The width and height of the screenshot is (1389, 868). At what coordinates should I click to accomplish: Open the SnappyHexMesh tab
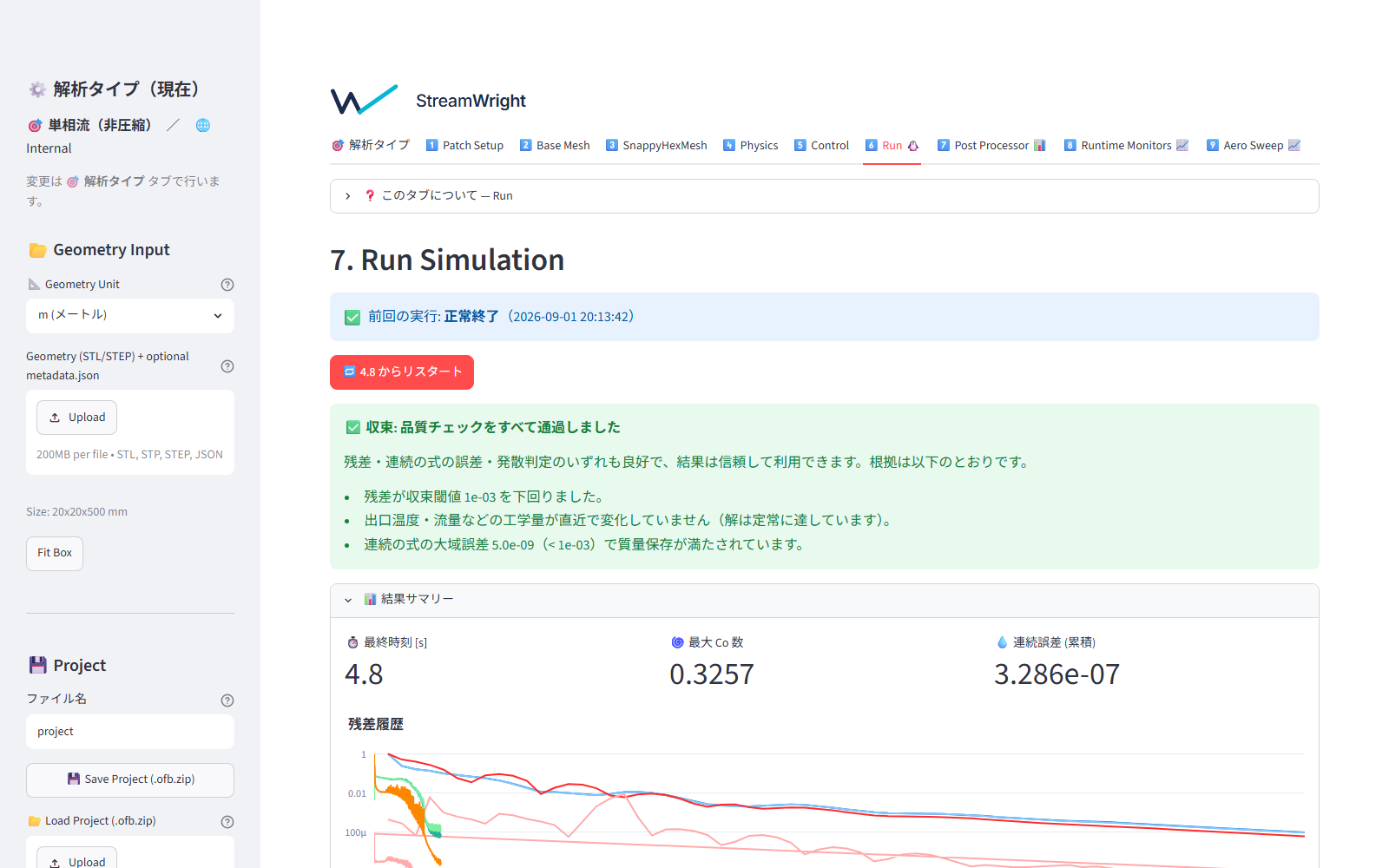[x=656, y=146]
